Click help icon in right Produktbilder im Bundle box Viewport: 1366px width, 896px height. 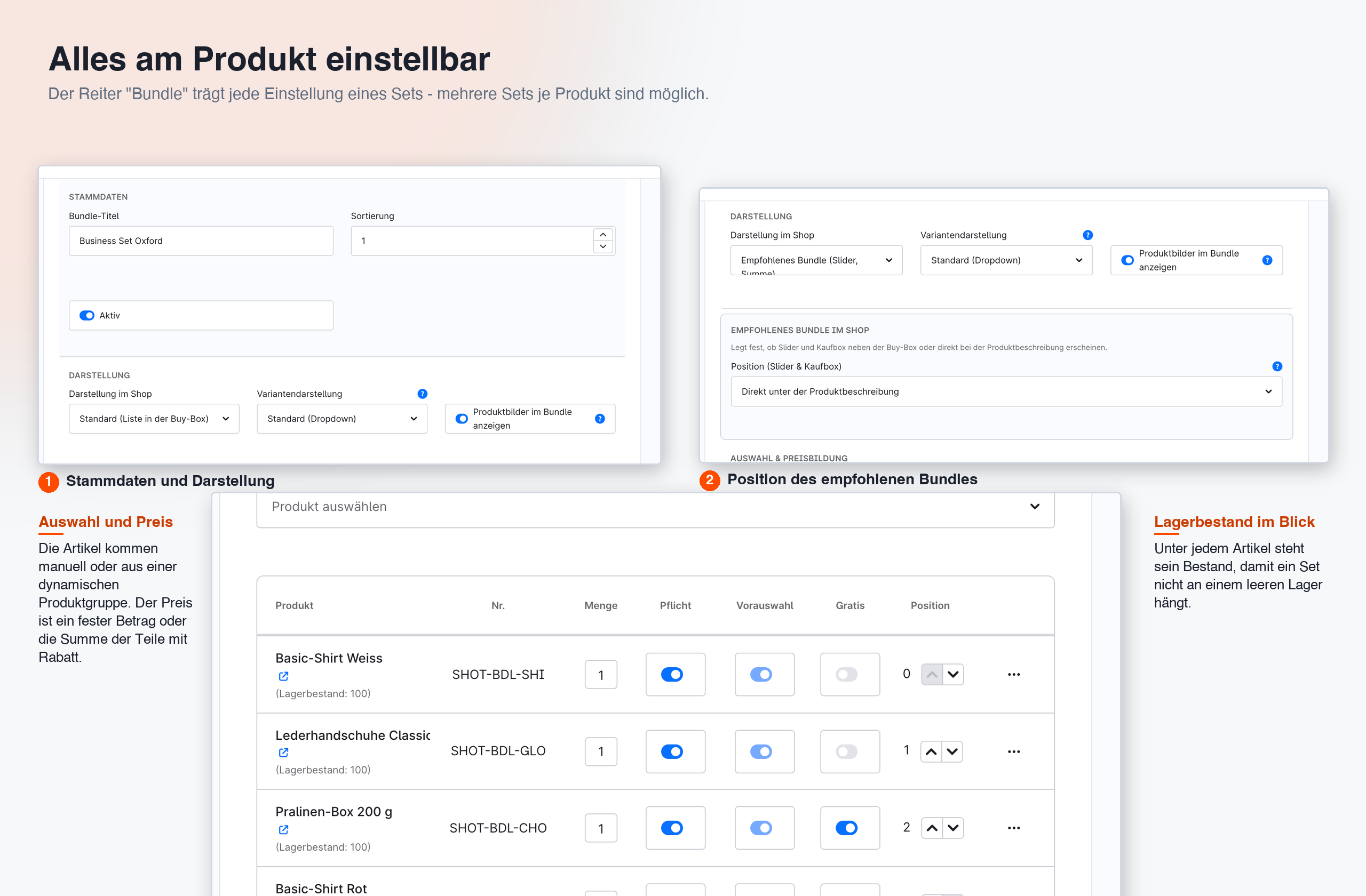1267,260
